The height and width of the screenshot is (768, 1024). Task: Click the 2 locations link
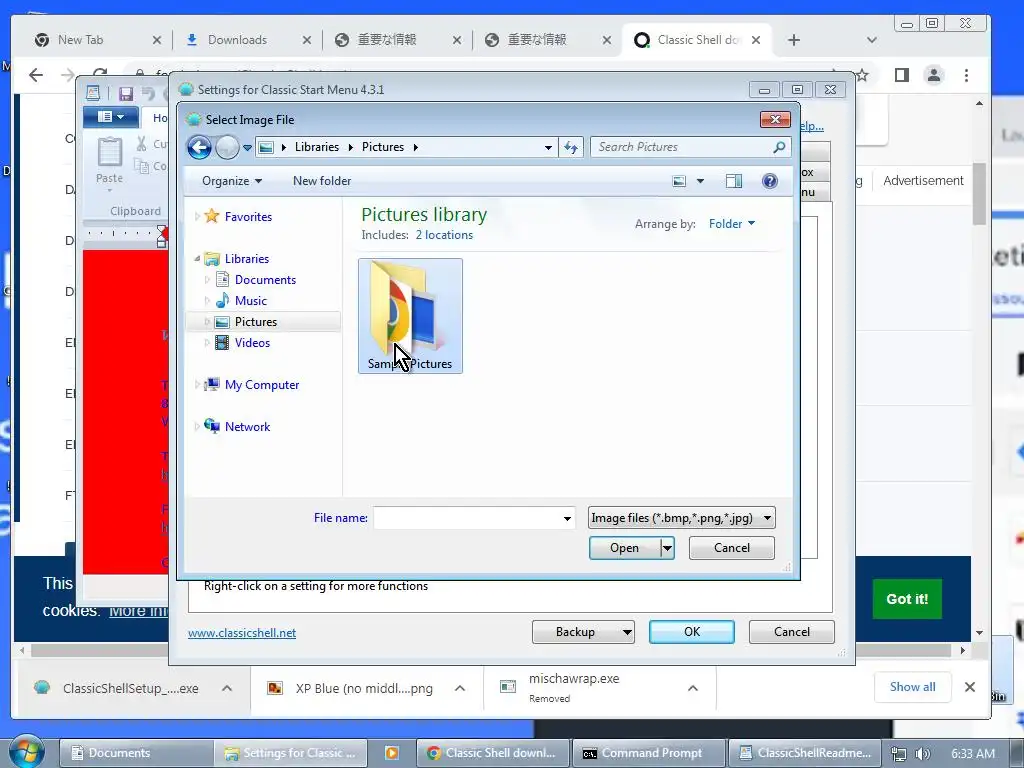(x=444, y=235)
